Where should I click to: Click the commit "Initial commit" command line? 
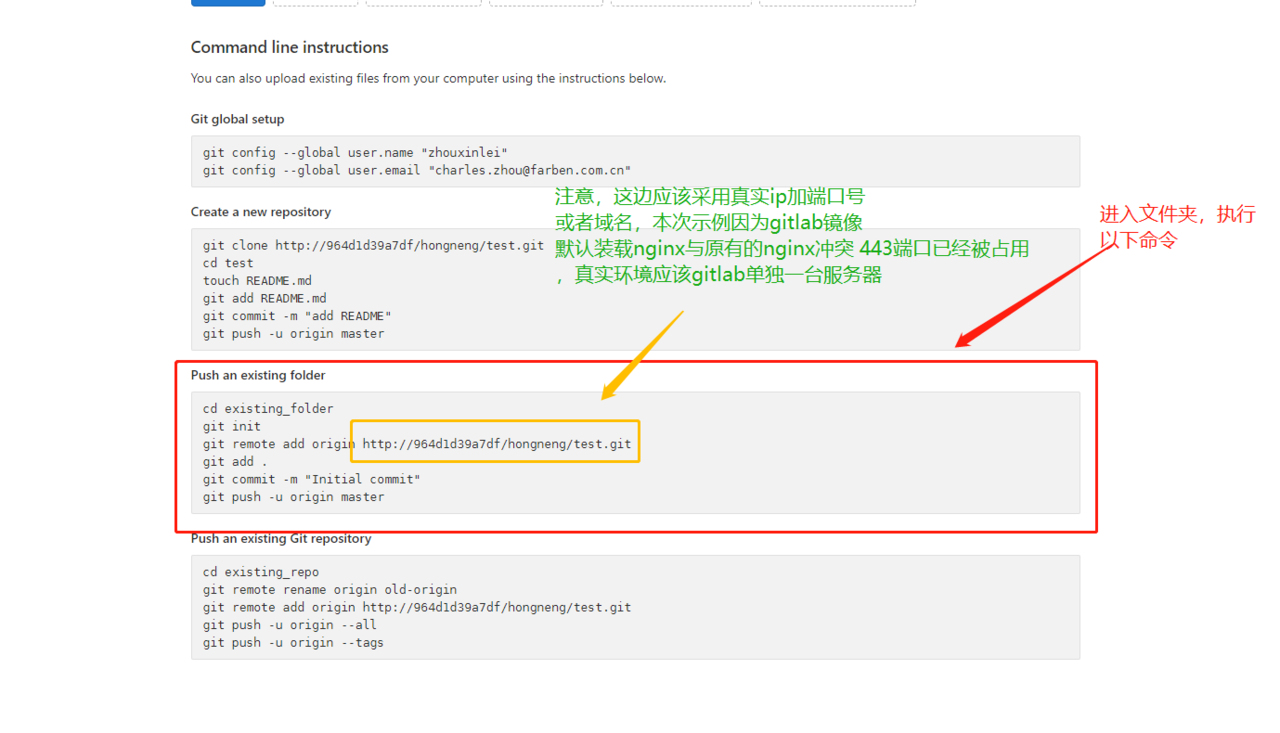coord(311,479)
